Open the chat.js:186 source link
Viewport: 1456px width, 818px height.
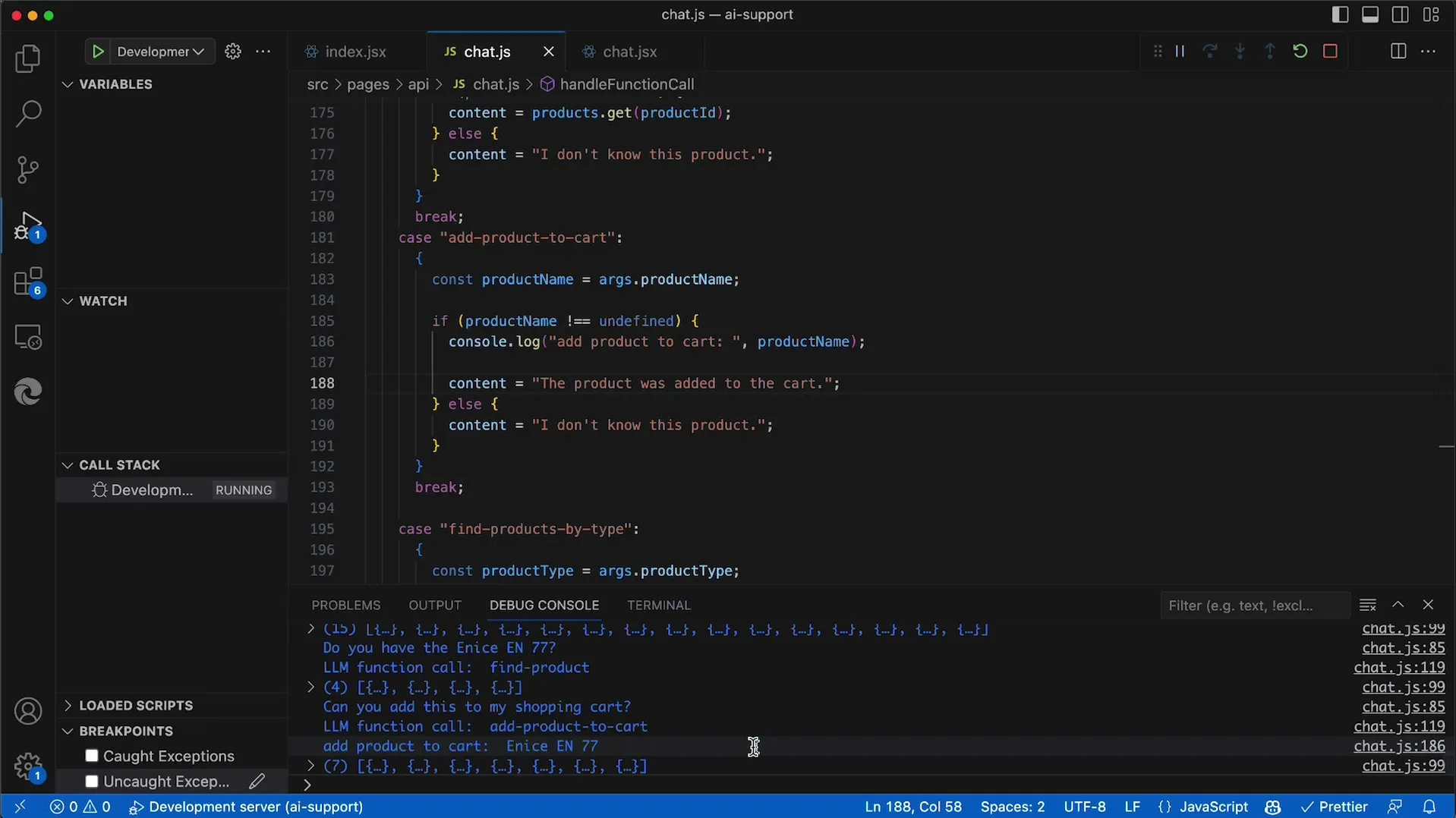pos(1399,747)
